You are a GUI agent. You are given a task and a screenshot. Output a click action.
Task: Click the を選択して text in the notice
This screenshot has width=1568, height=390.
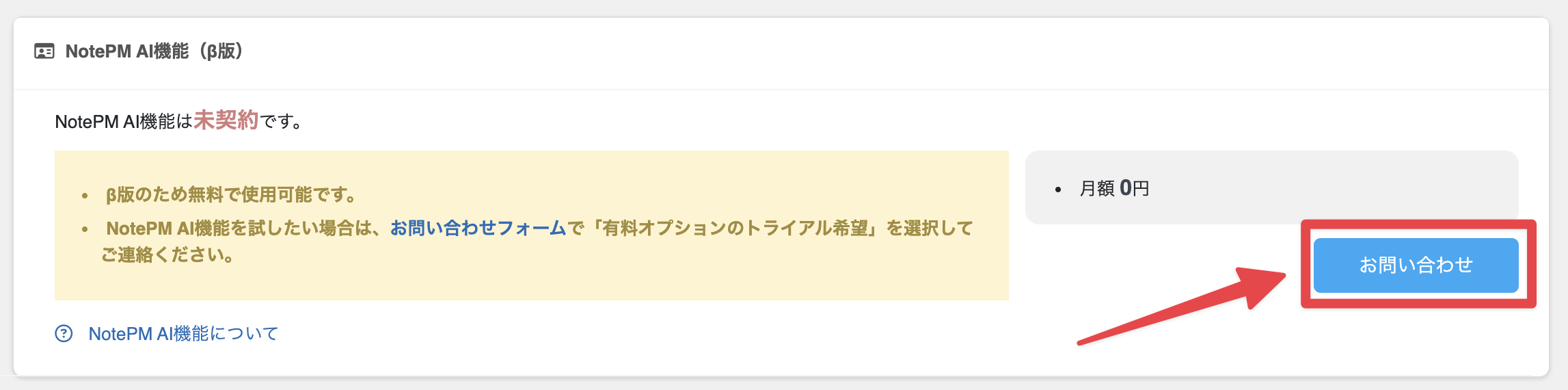pos(930,228)
